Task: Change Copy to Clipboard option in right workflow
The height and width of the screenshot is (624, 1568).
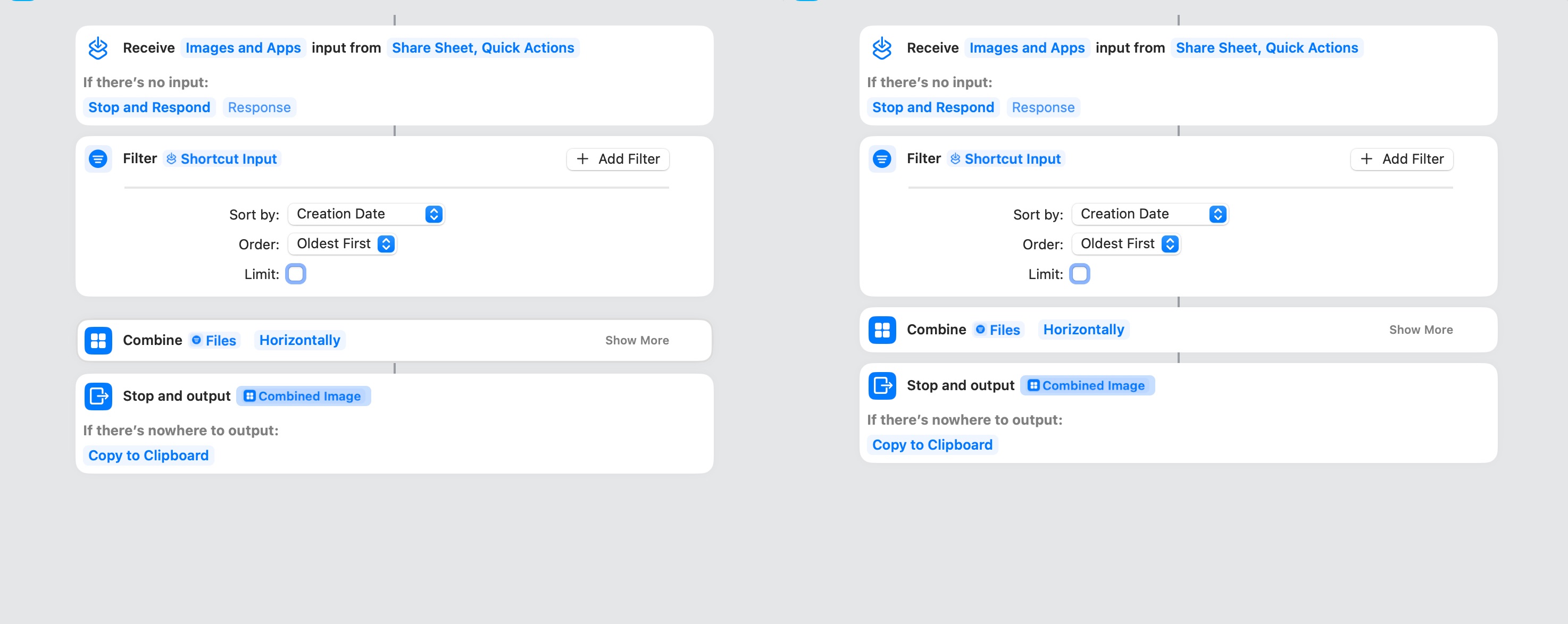Action: 932,444
